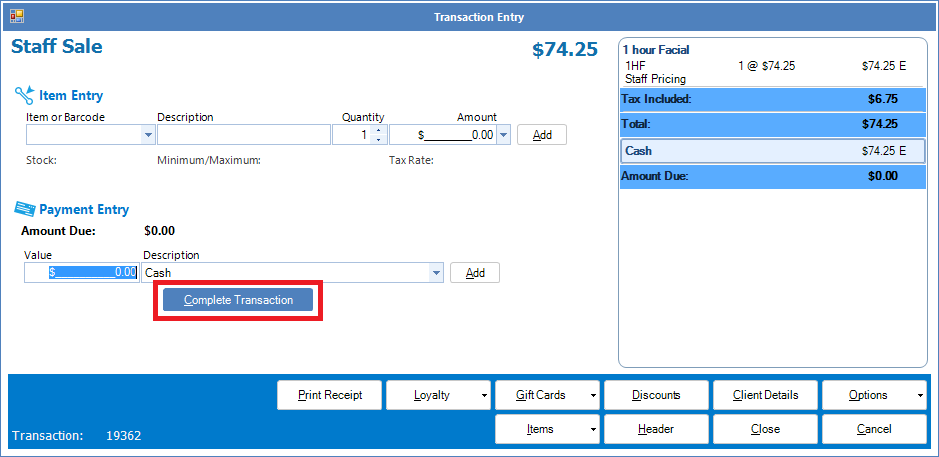
Task: Click the Item Entry section icon
Action: (x=24, y=96)
